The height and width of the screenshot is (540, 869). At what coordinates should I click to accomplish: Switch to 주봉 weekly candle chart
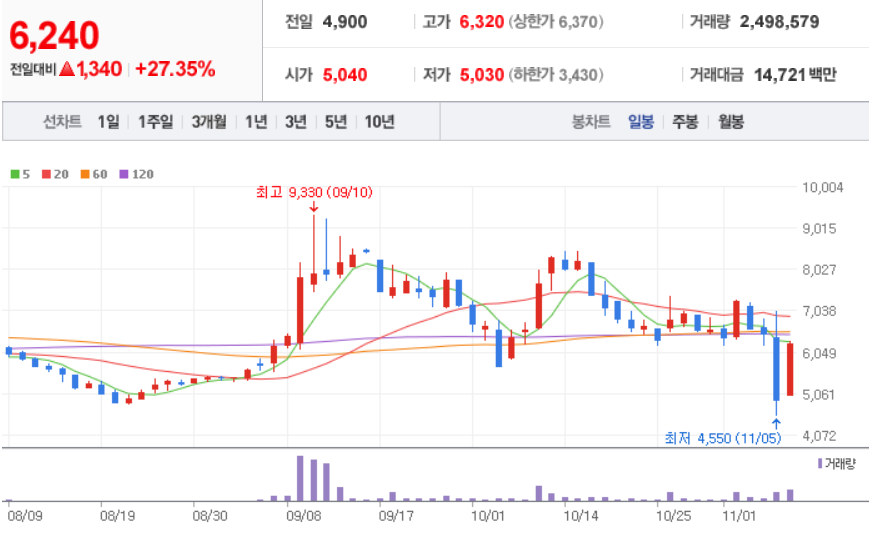point(686,121)
